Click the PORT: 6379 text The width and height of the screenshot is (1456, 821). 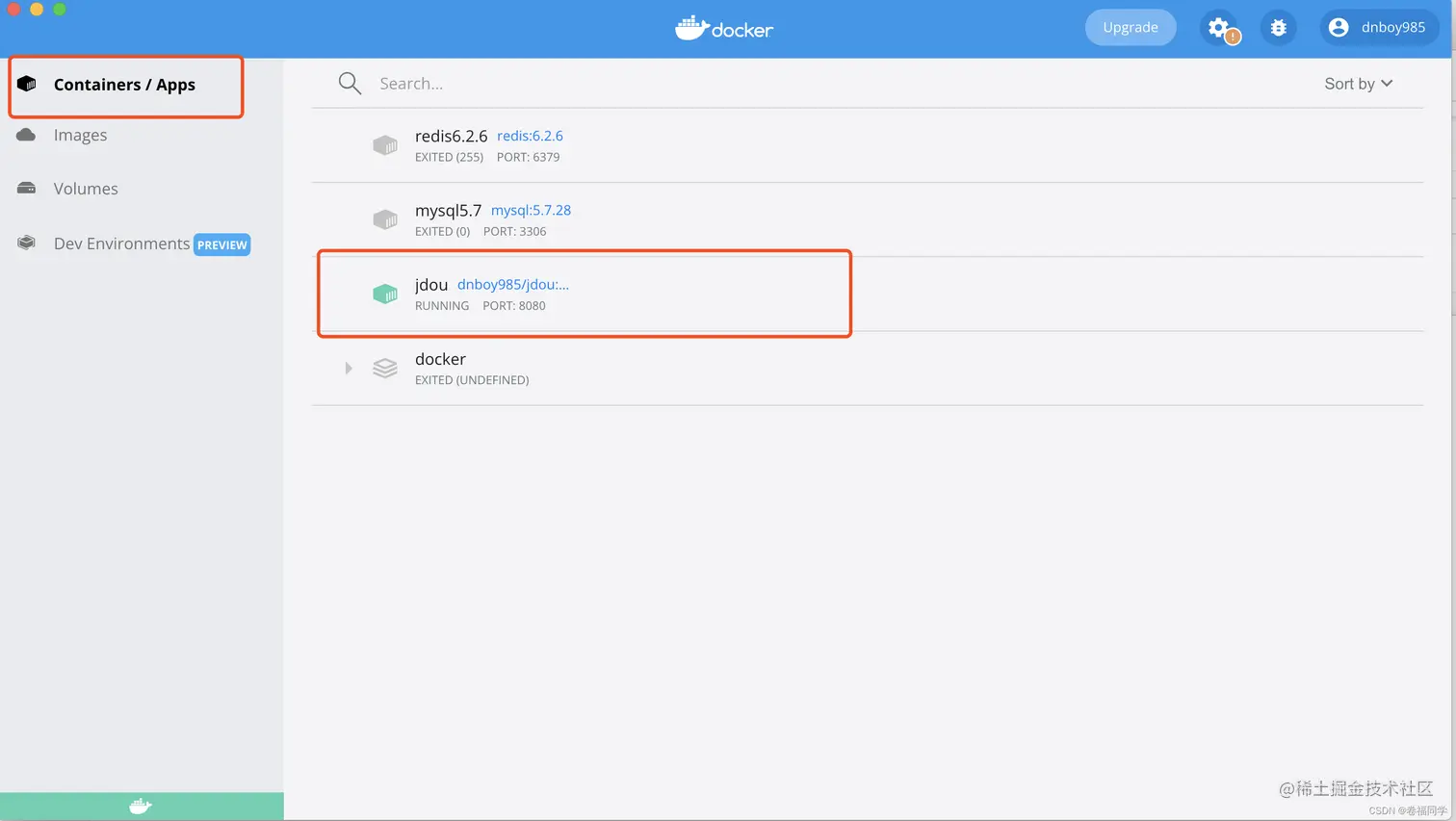528,157
